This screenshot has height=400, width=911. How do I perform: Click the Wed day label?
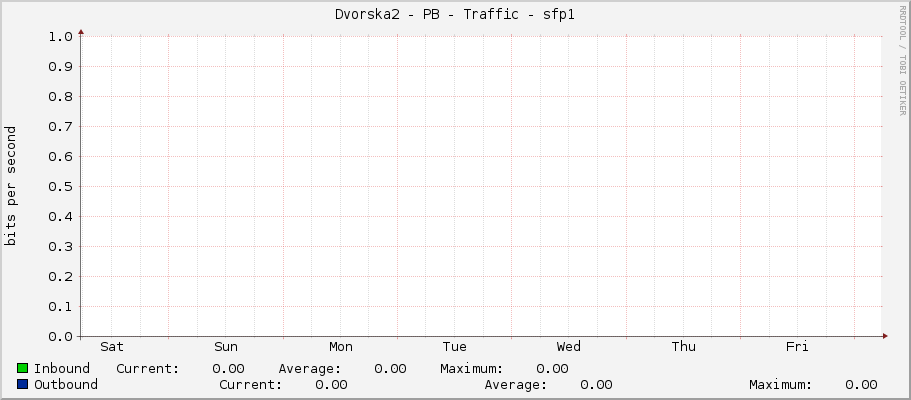tap(568, 347)
